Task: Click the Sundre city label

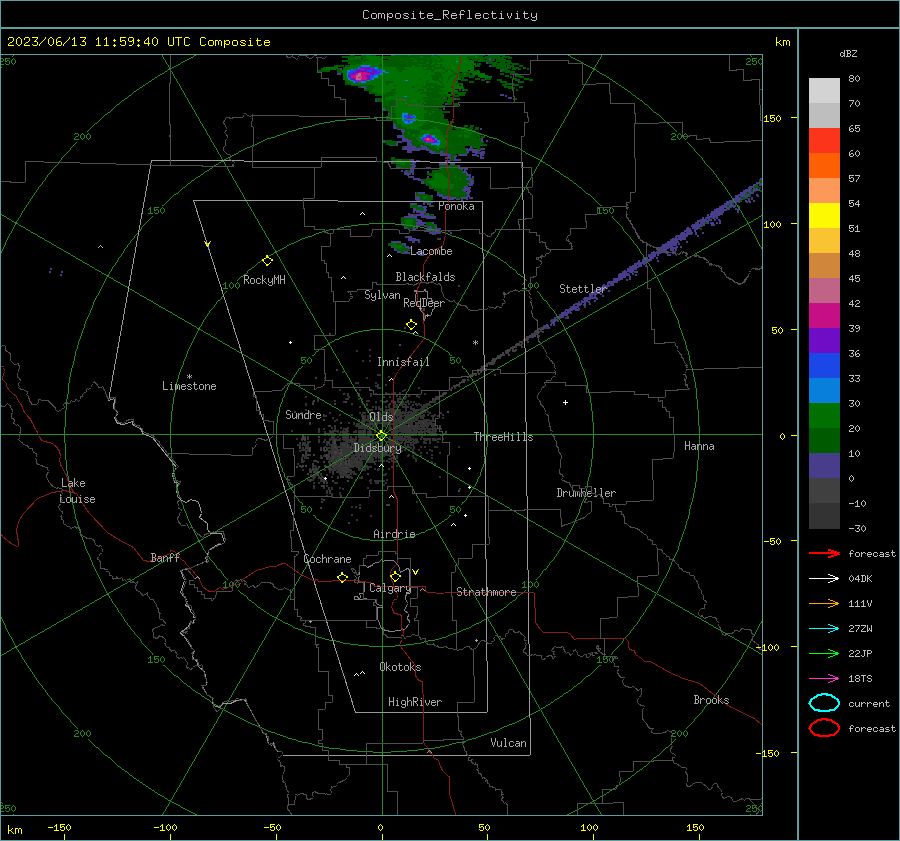Action: click(304, 414)
